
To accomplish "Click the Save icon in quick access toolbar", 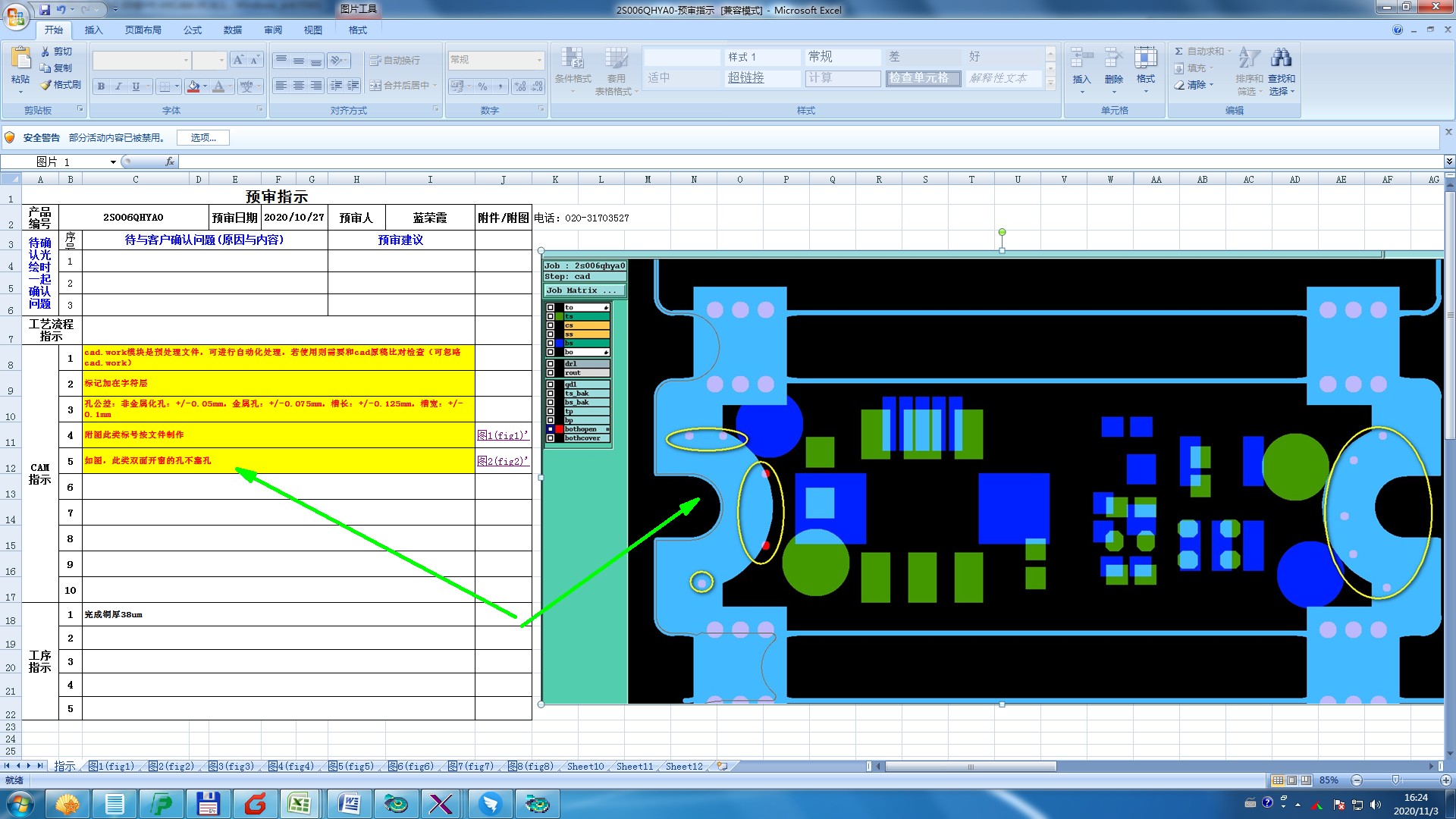I will [45, 10].
